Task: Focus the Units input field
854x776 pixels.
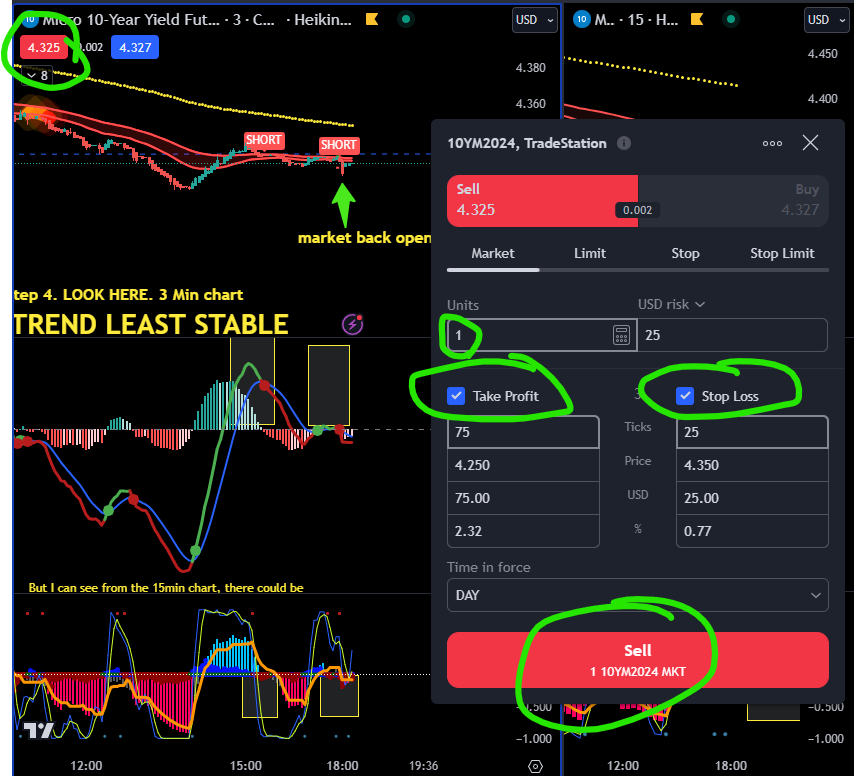Action: [x=542, y=335]
